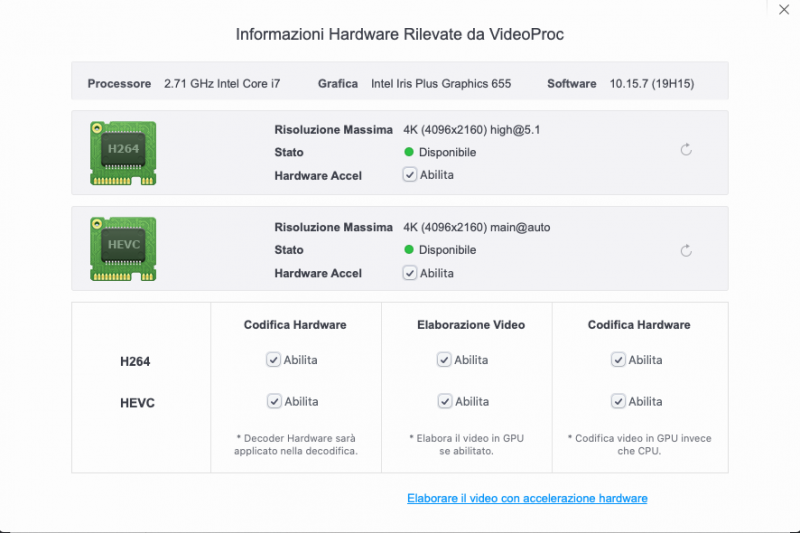The width and height of the screenshot is (800, 533).
Task: Refresh the HEVC codec detection
Action: (686, 251)
